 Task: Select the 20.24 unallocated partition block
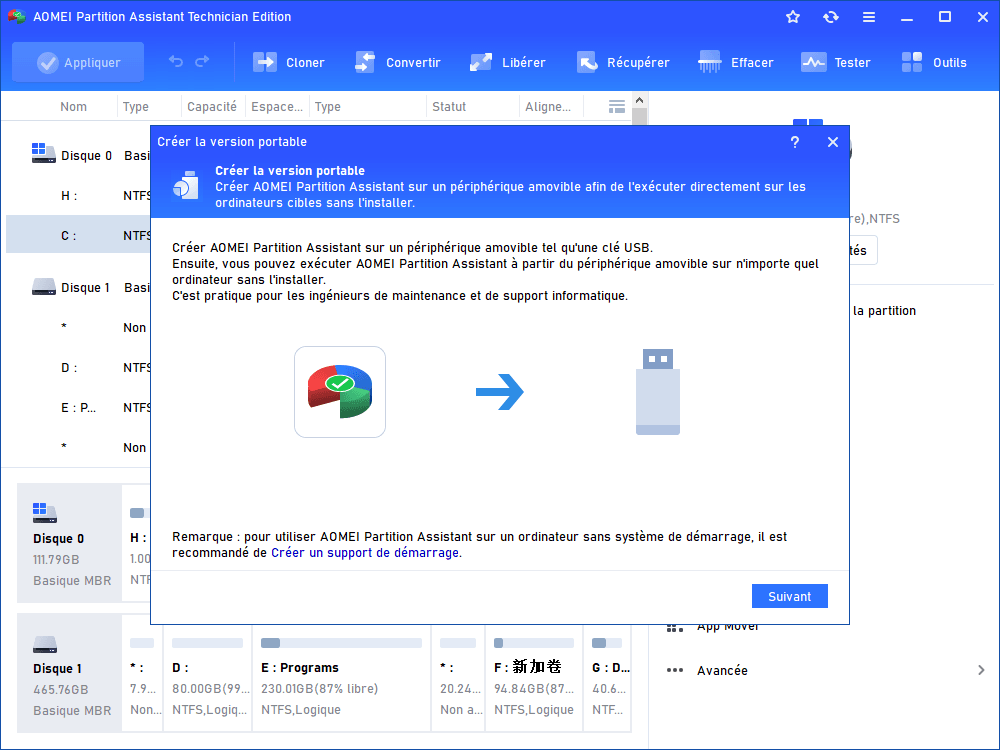coord(459,678)
